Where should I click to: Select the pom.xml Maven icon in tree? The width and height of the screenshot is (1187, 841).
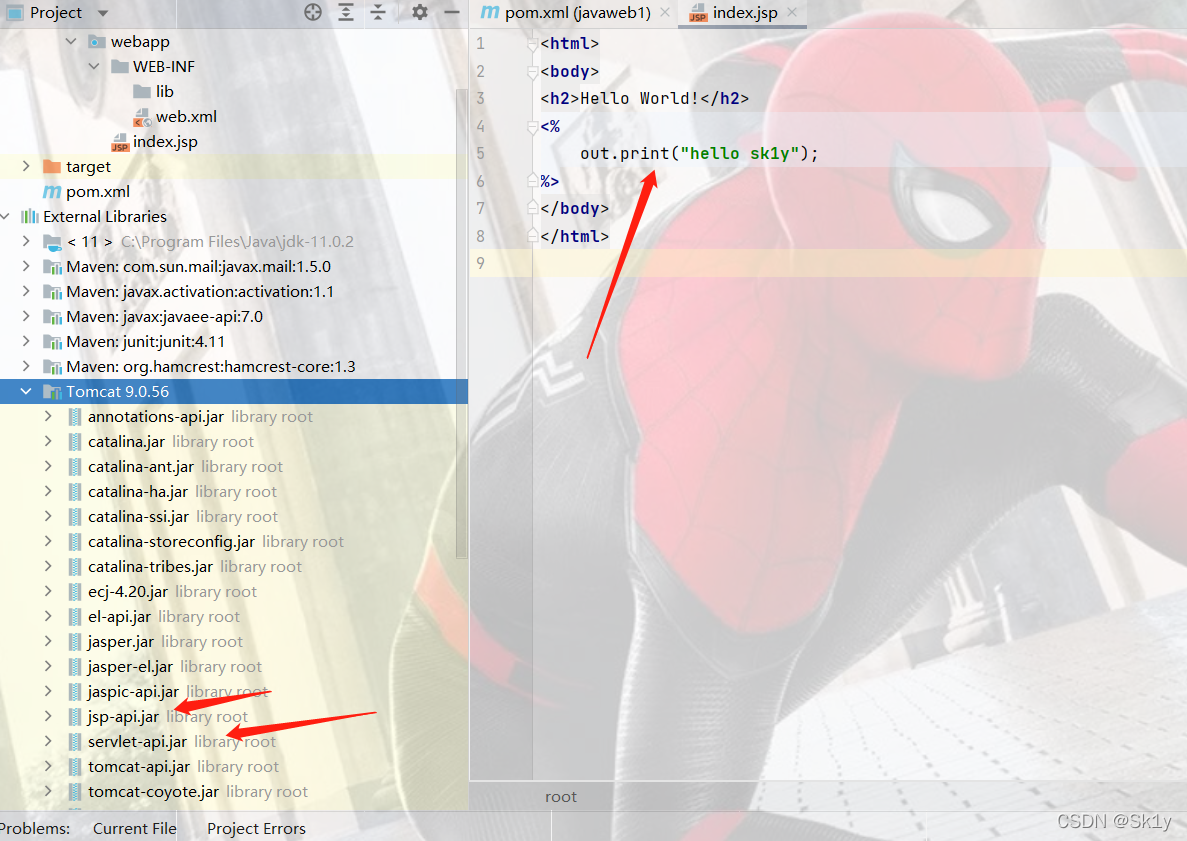coord(51,192)
